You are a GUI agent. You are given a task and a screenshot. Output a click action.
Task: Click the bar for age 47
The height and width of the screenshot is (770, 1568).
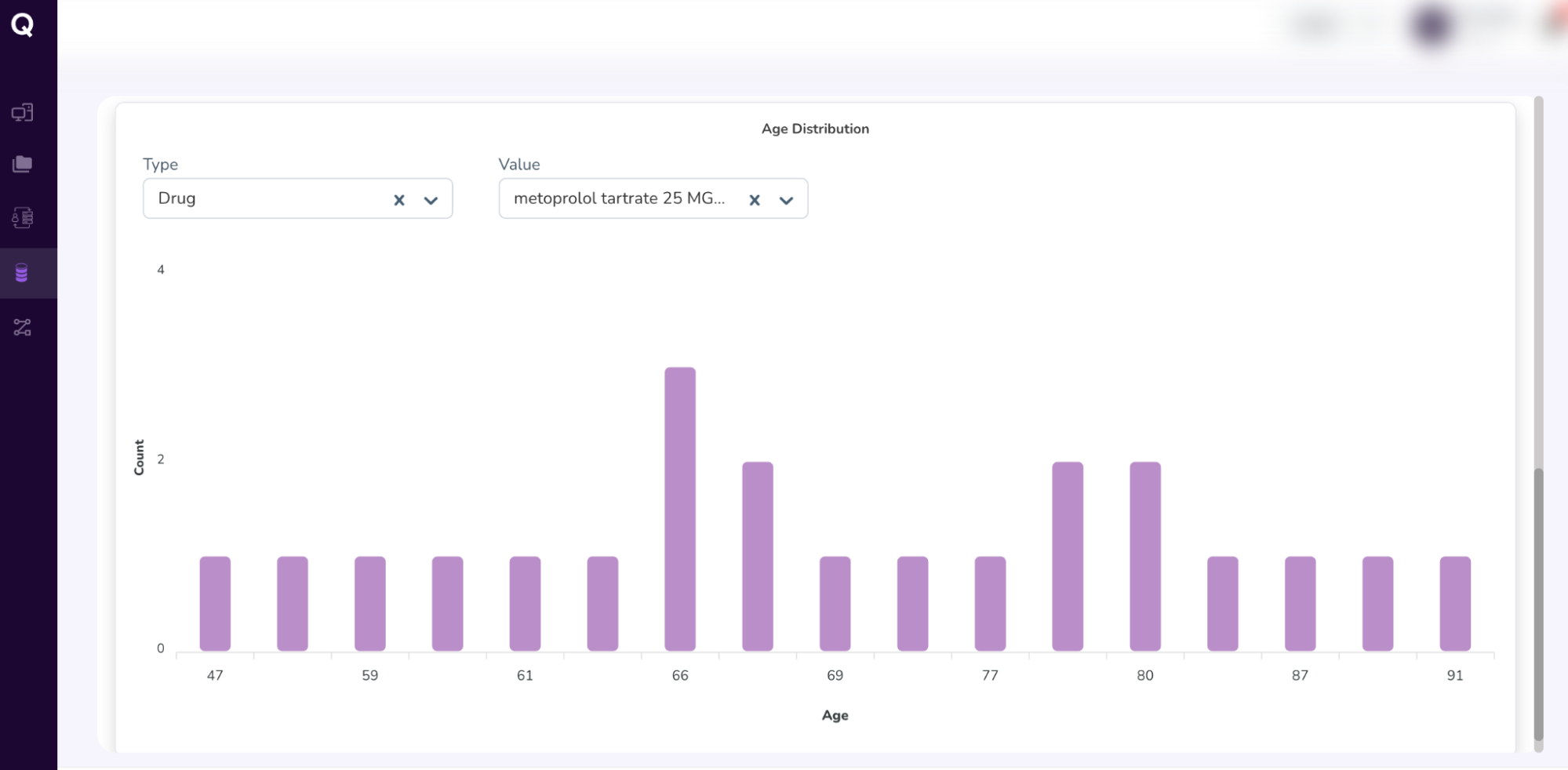pyautogui.click(x=215, y=603)
